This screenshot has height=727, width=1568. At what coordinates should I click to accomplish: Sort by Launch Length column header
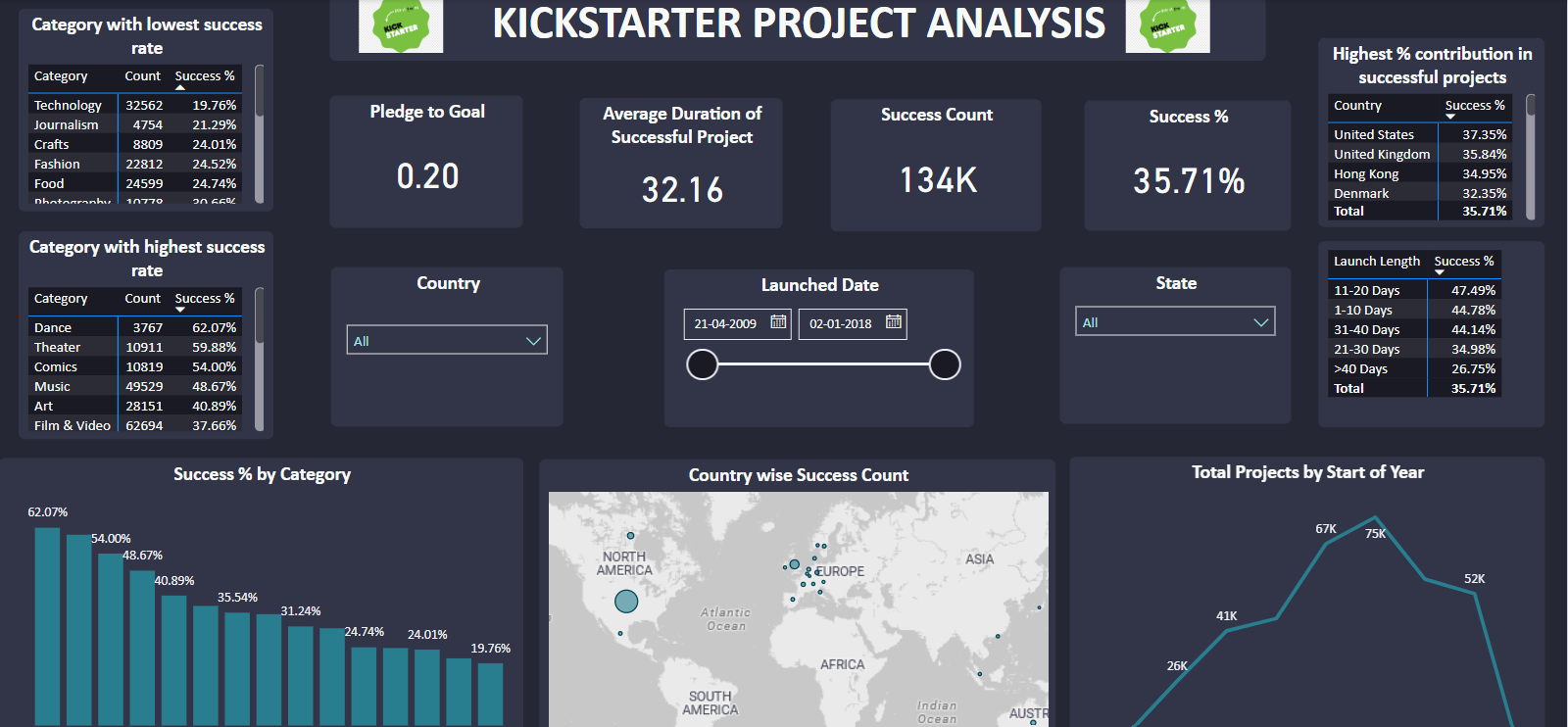[x=1376, y=262]
